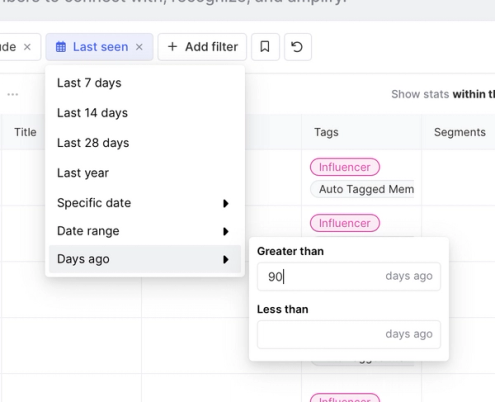Open the three-dots options menu
The height and width of the screenshot is (402, 495).
(x=13, y=95)
